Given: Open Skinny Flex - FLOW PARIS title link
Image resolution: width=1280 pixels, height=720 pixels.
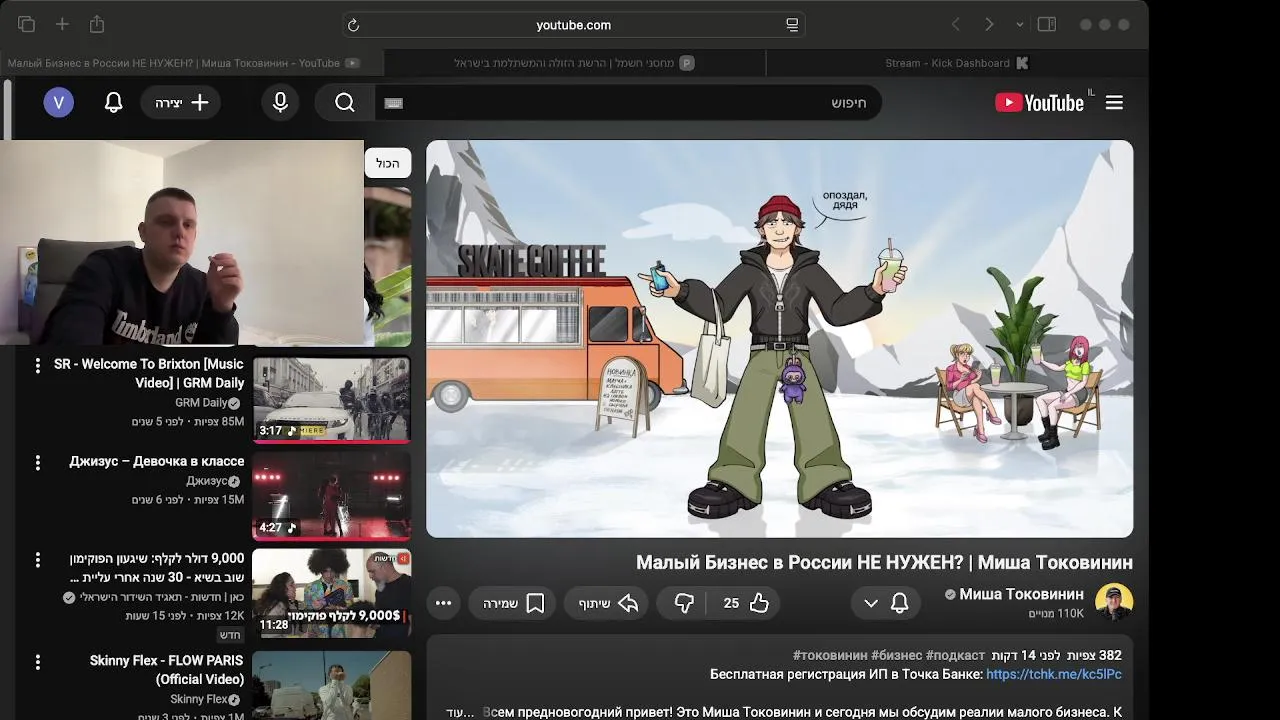Looking at the screenshot, I should pyautogui.click(x=167, y=670).
